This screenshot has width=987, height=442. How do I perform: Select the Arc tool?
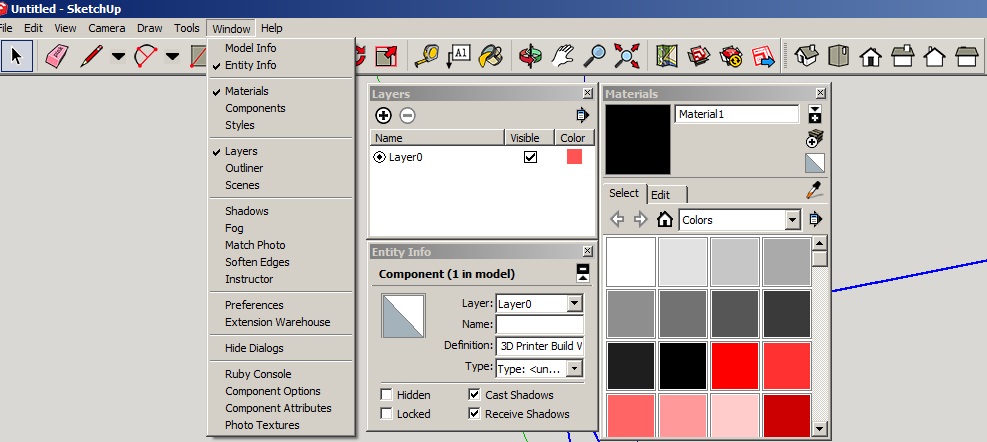pos(146,56)
